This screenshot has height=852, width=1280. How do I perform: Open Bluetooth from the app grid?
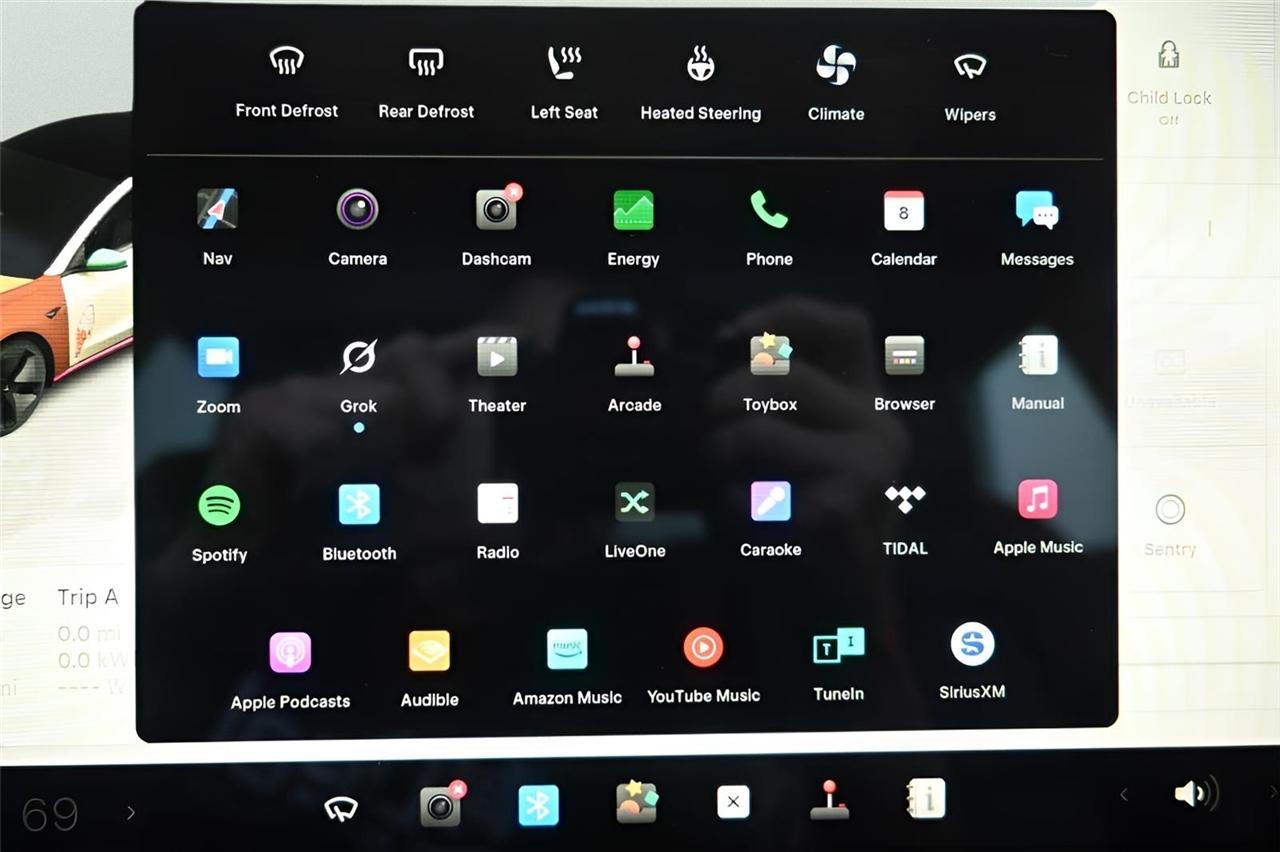(359, 504)
